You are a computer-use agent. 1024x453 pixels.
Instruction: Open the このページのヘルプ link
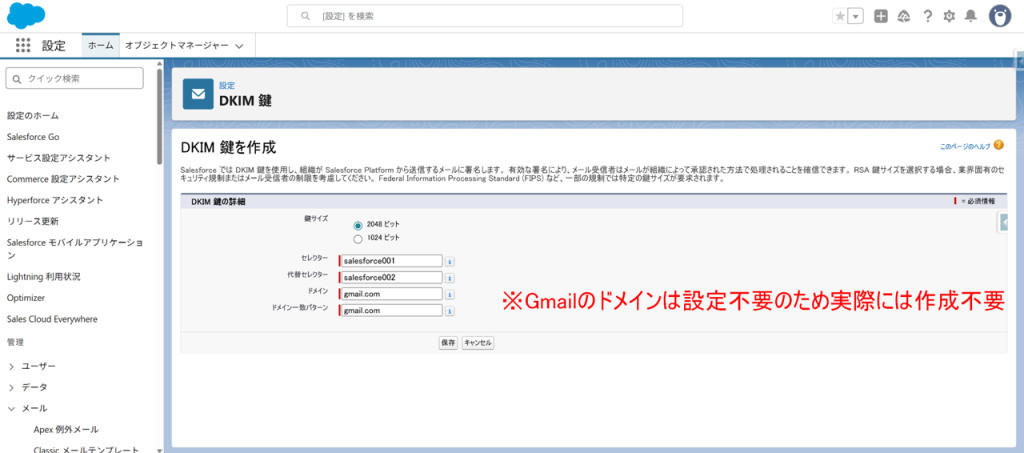tap(965, 146)
